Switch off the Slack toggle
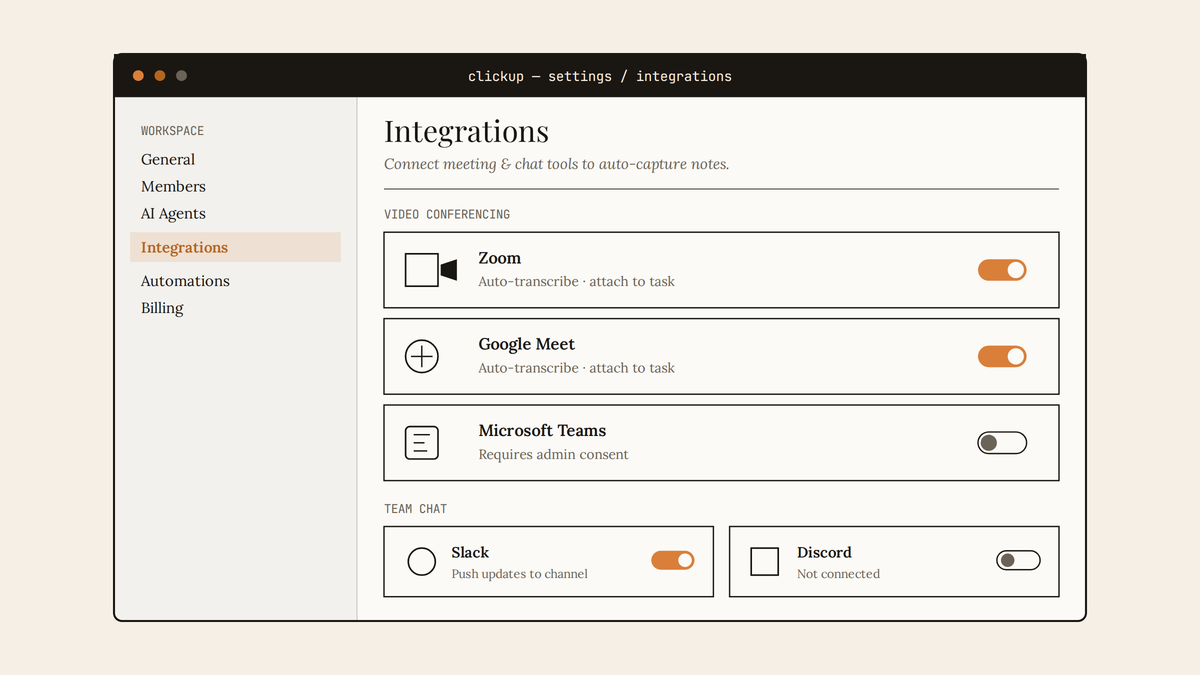The height and width of the screenshot is (675, 1200). tap(673, 561)
